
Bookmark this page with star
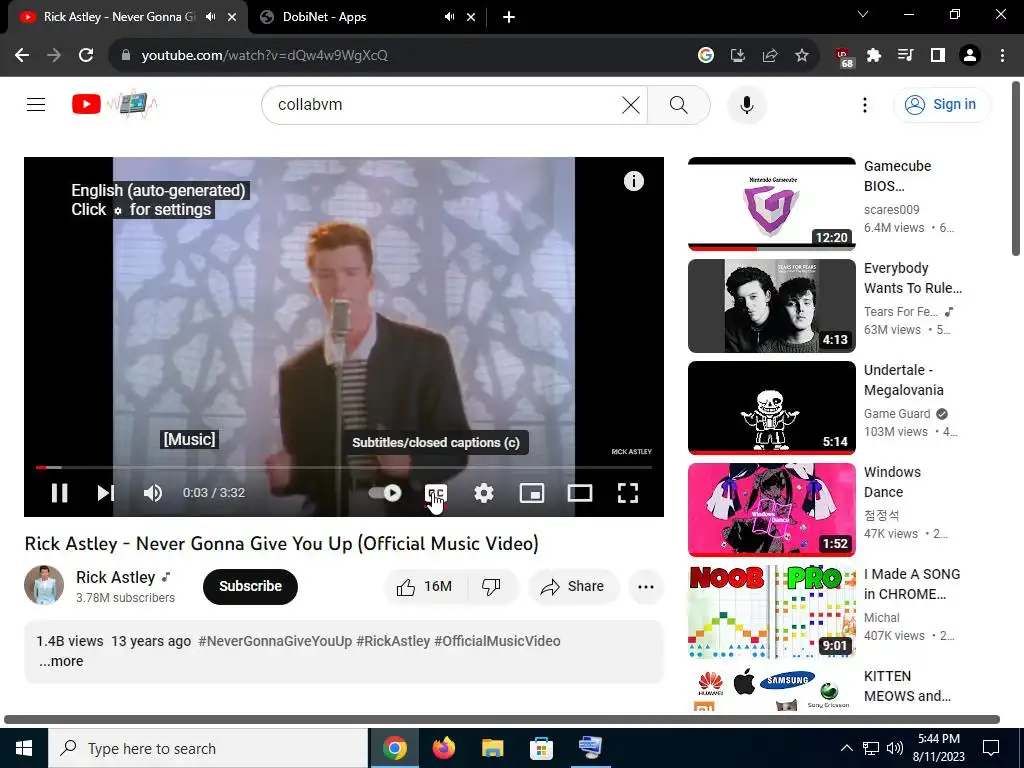point(802,55)
